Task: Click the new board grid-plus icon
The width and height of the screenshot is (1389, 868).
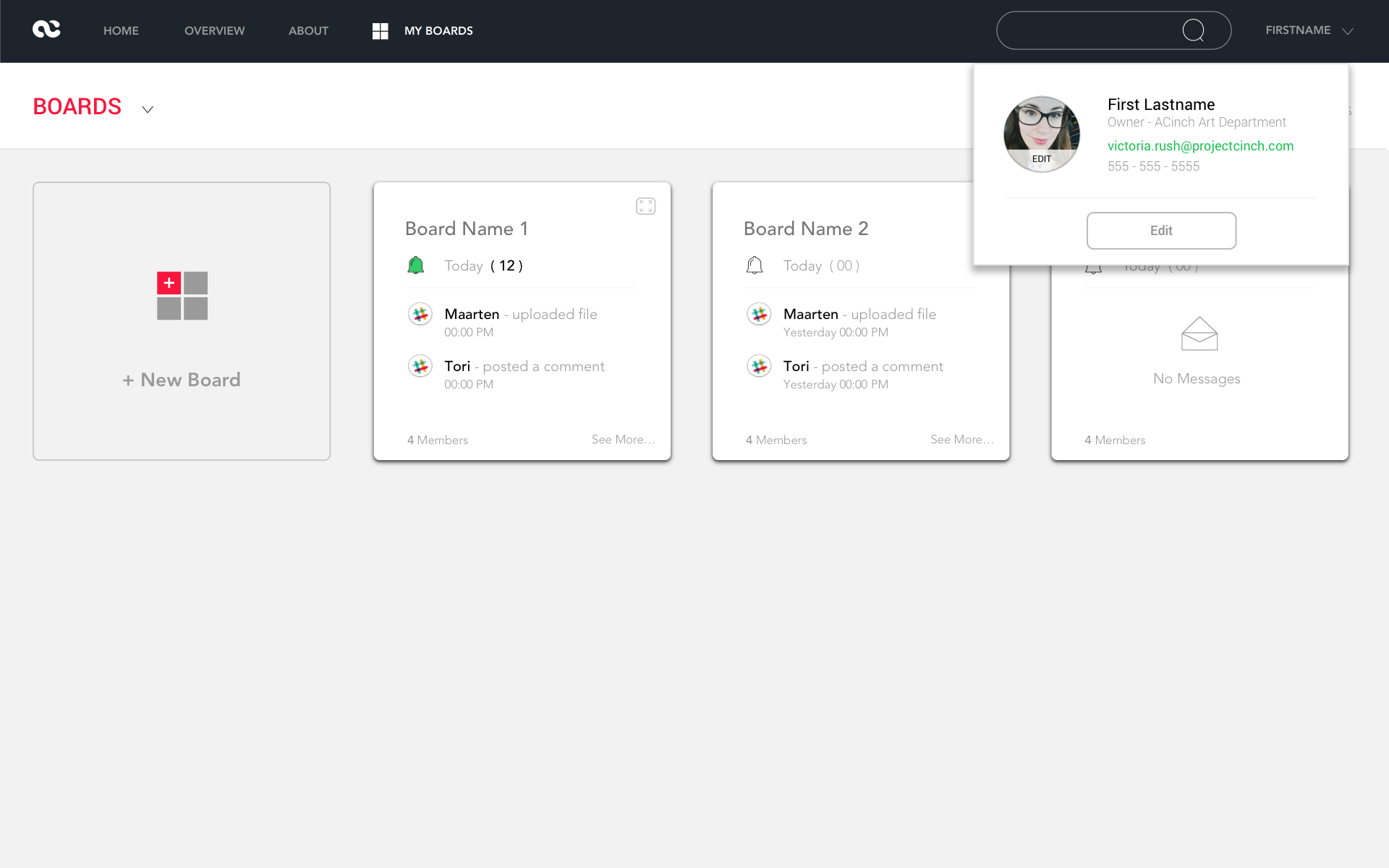Action: pos(182,296)
